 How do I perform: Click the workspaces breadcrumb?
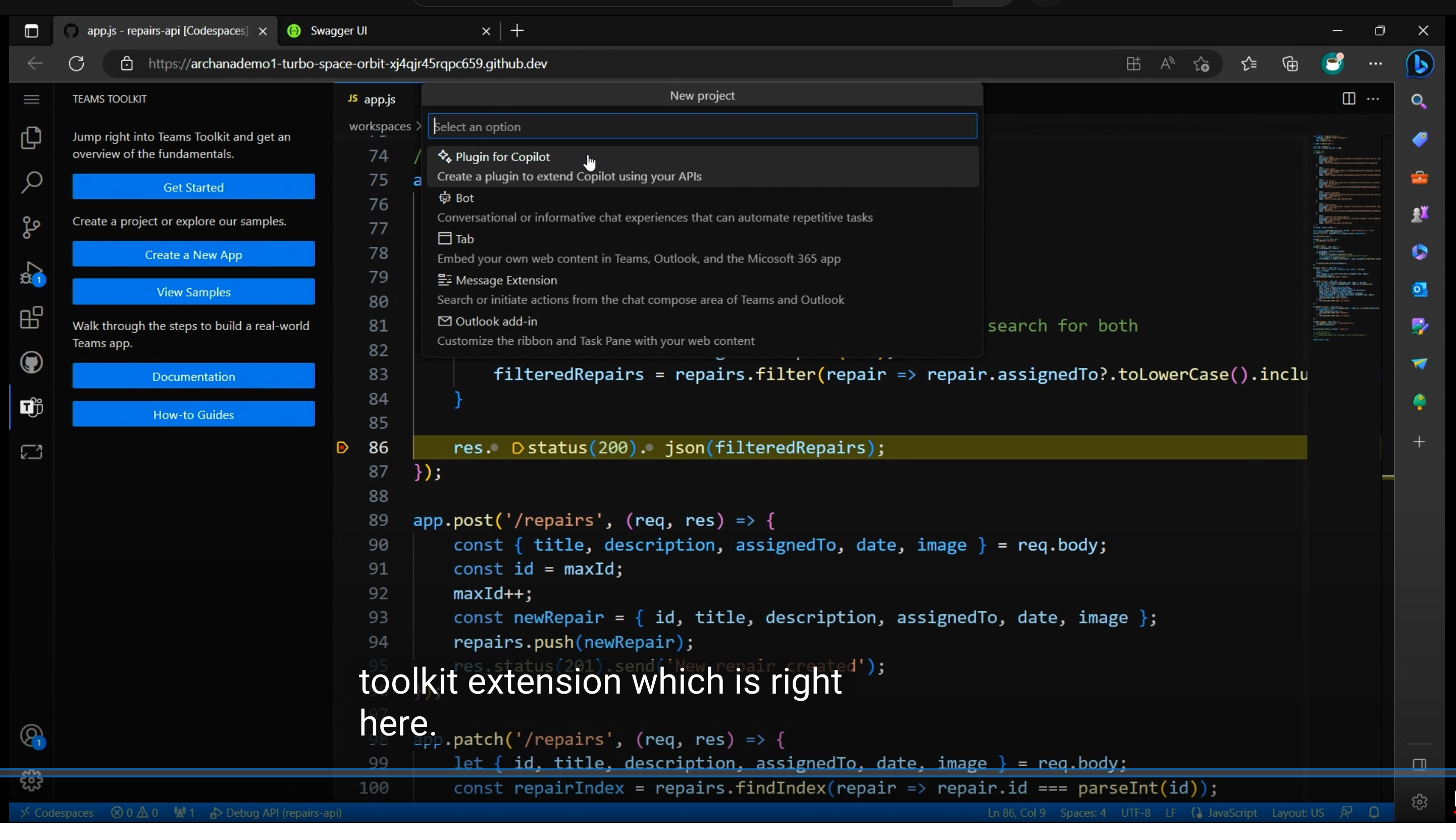coord(380,126)
